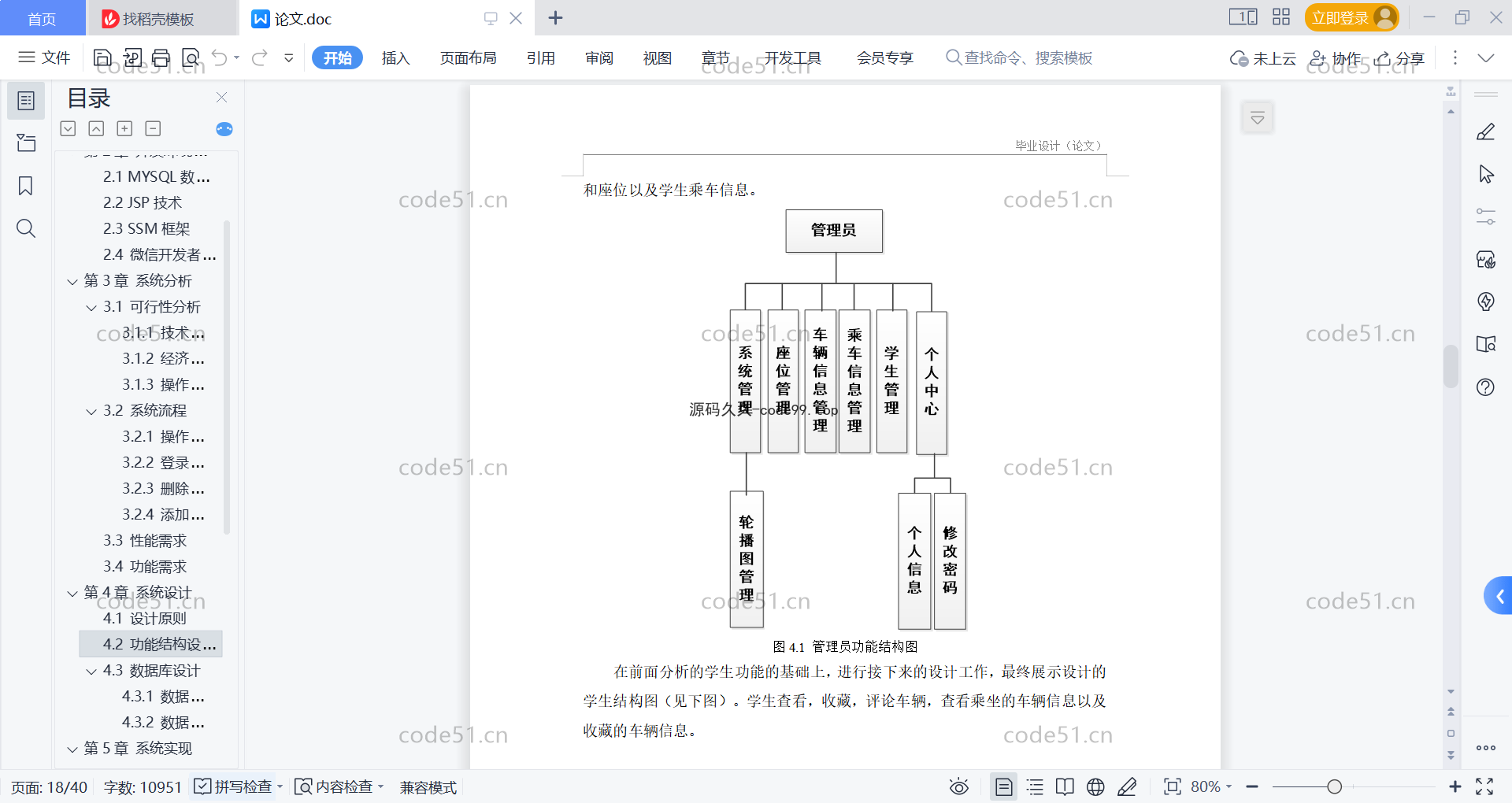Screen dimensions: 1512x803
Task: Switch to 页面布局 ribbon tab
Action: [x=468, y=57]
